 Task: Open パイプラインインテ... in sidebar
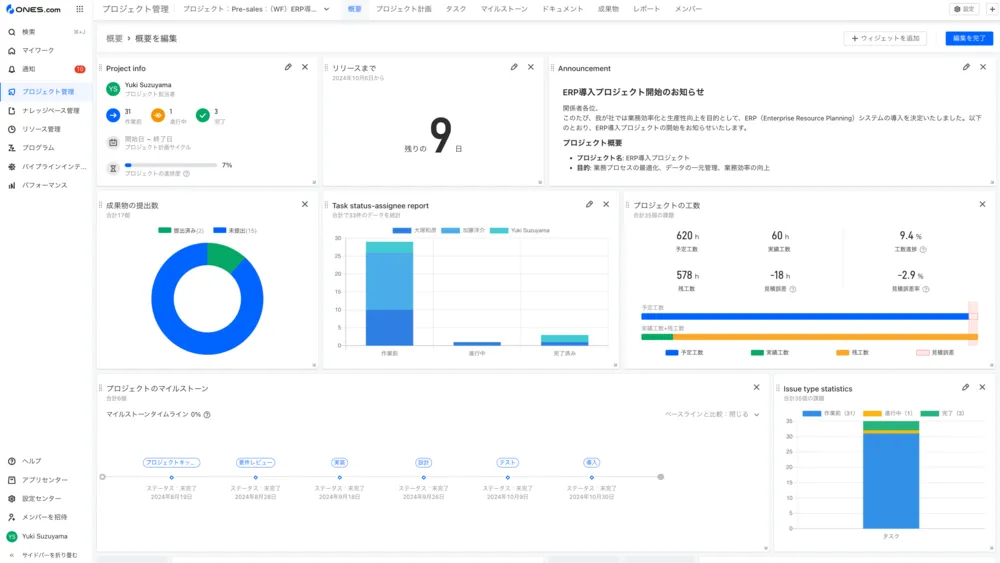point(46,166)
